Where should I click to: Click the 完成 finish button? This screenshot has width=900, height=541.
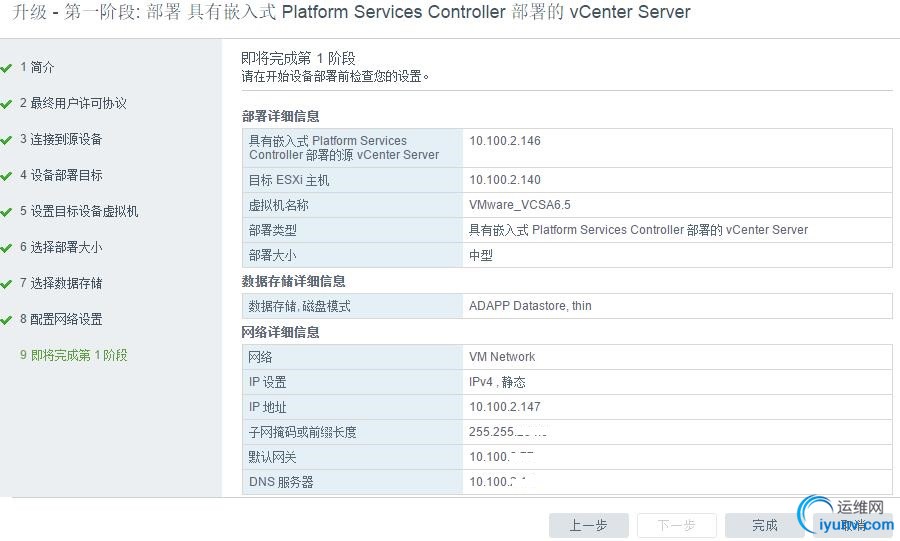(x=765, y=526)
